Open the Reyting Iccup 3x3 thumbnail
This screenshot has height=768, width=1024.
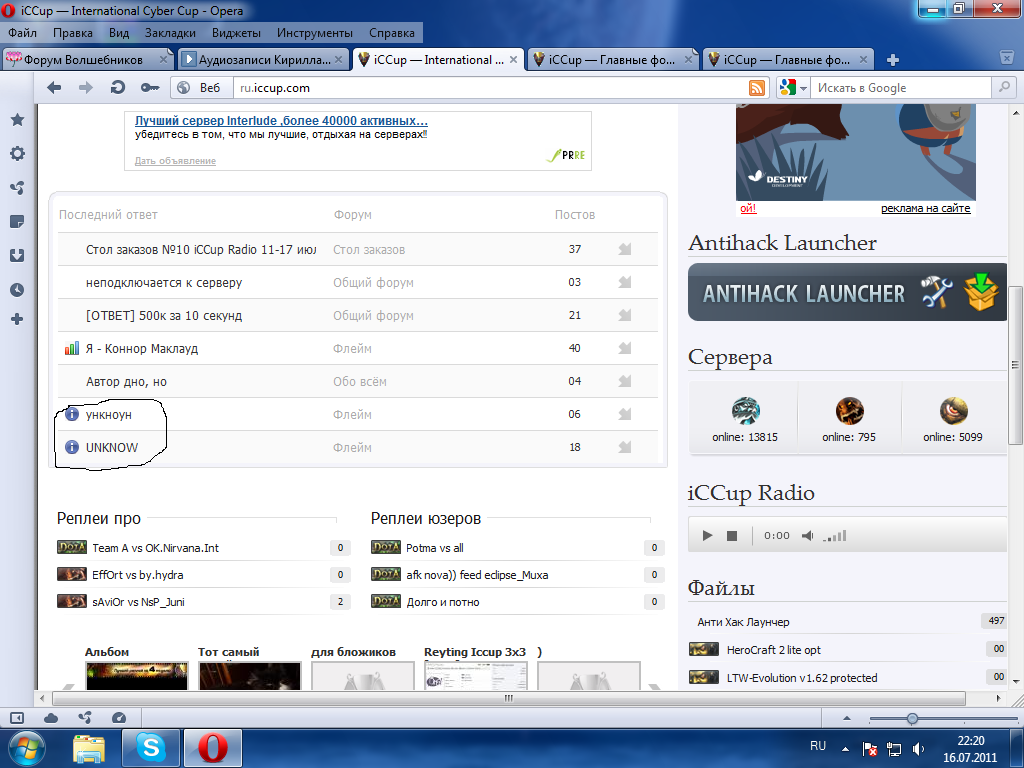click(475, 677)
